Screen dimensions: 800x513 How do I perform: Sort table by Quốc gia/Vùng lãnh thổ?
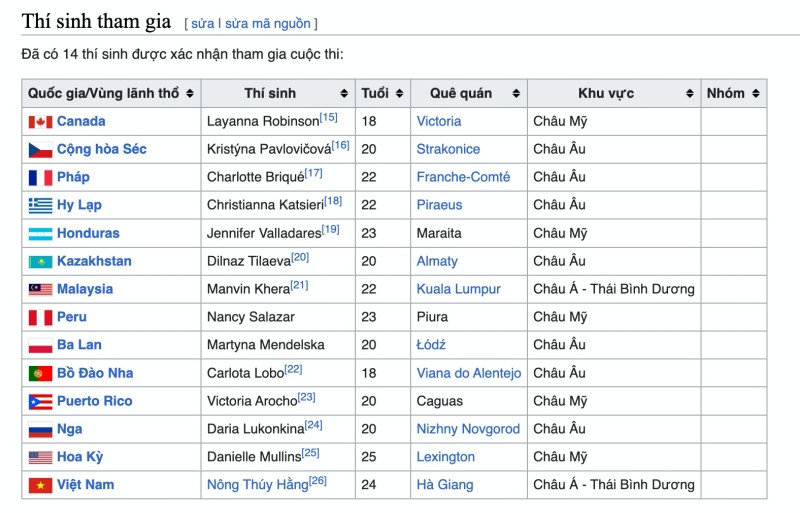click(x=190, y=94)
